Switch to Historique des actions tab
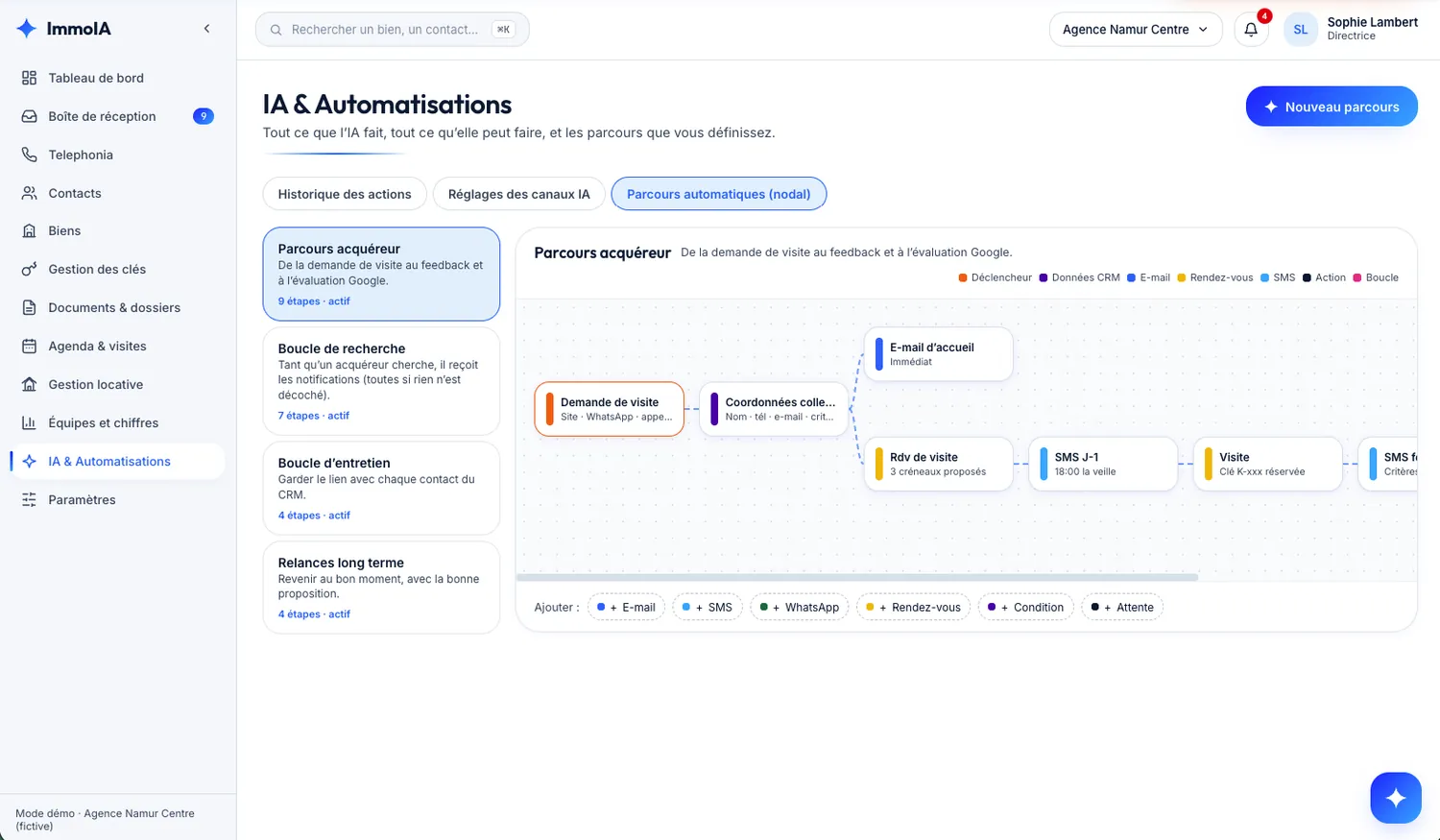This screenshot has width=1440, height=840. click(345, 194)
